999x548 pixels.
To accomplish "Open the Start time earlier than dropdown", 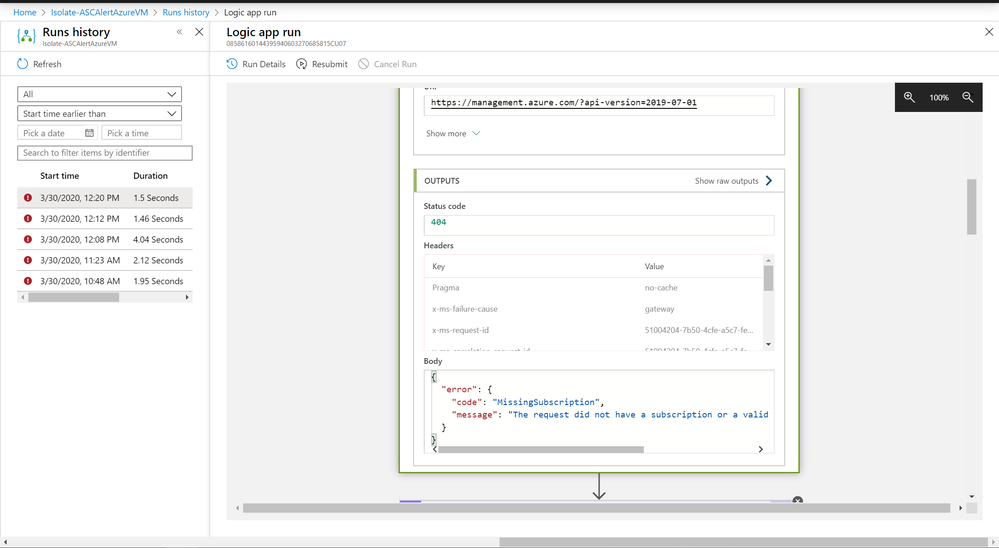I will [99, 113].
